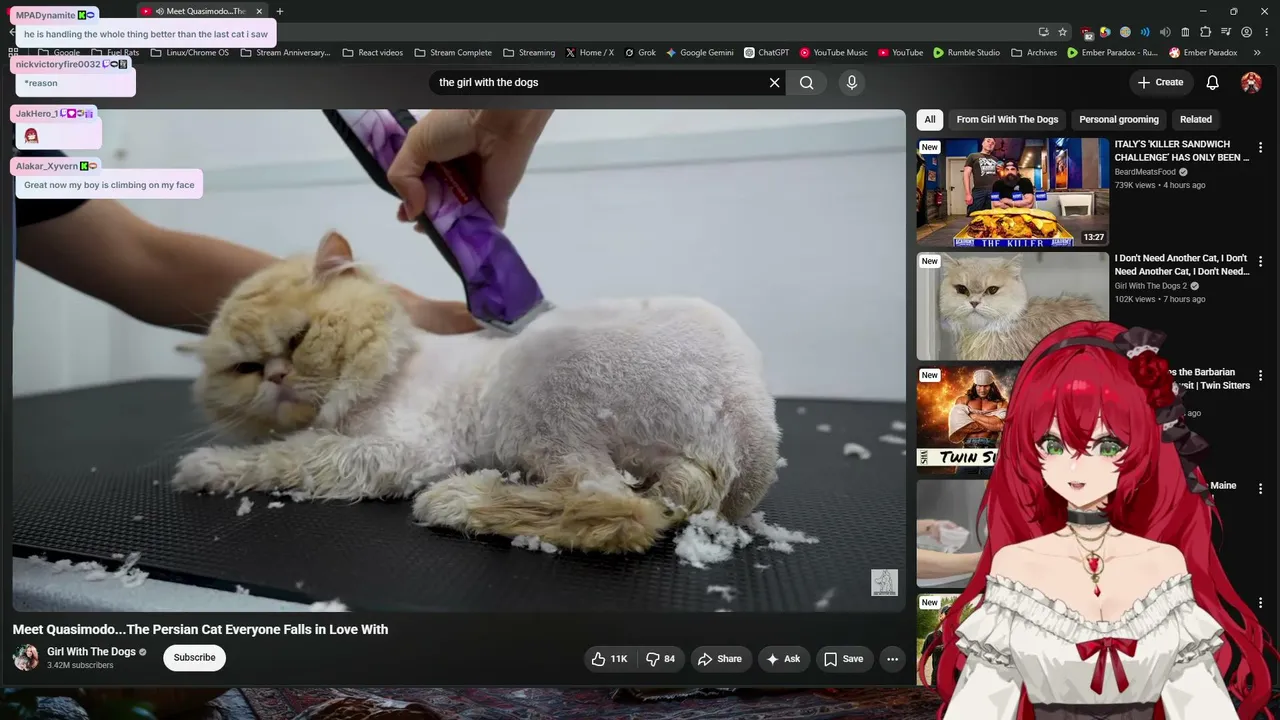This screenshot has width=1280, height=720.
Task: Open the Streaming bookmark folder
Action: tap(528, 53)
